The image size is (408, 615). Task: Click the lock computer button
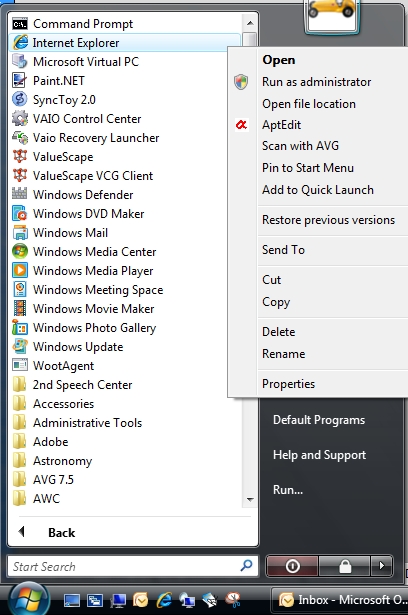click(345, 566)
